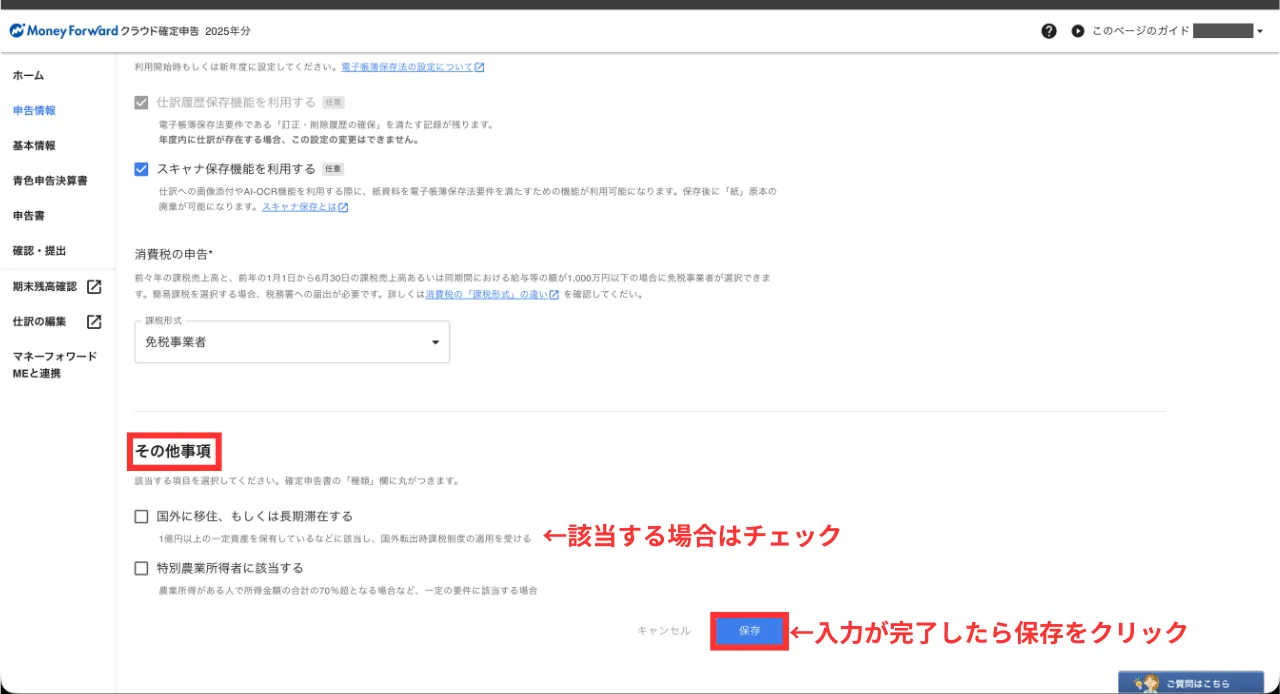Open このページのガイド menu
The image size is (1280, 694).
click(1140, 31)
